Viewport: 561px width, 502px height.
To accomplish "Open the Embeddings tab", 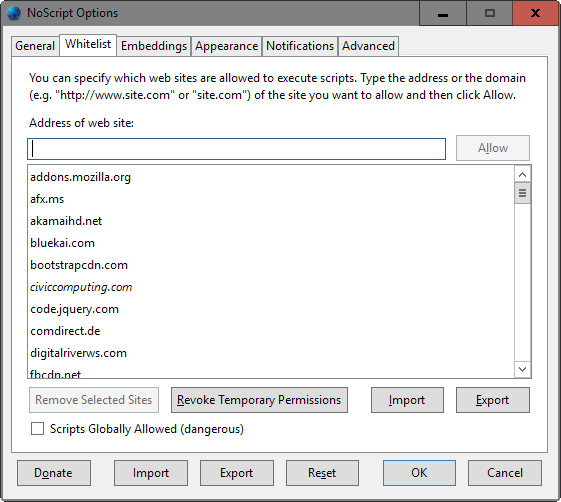I will coord(154,46).
